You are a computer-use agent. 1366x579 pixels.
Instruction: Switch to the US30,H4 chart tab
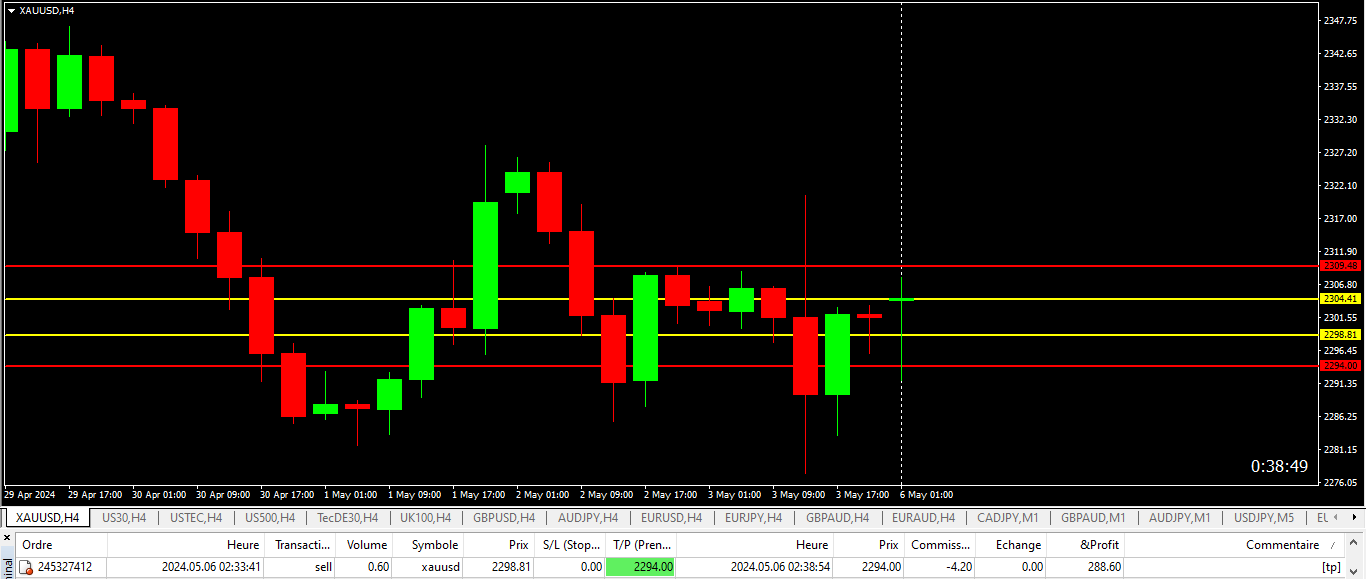(x=124, y=517)
